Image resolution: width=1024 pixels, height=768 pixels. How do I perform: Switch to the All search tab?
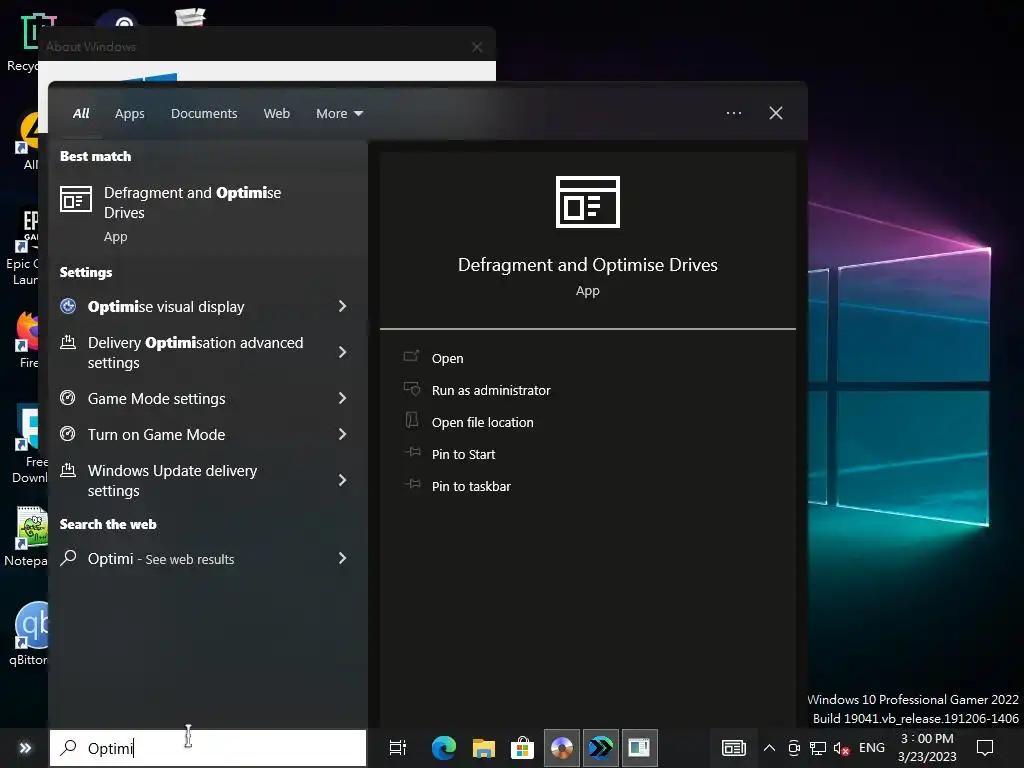(x=81, y=114)
